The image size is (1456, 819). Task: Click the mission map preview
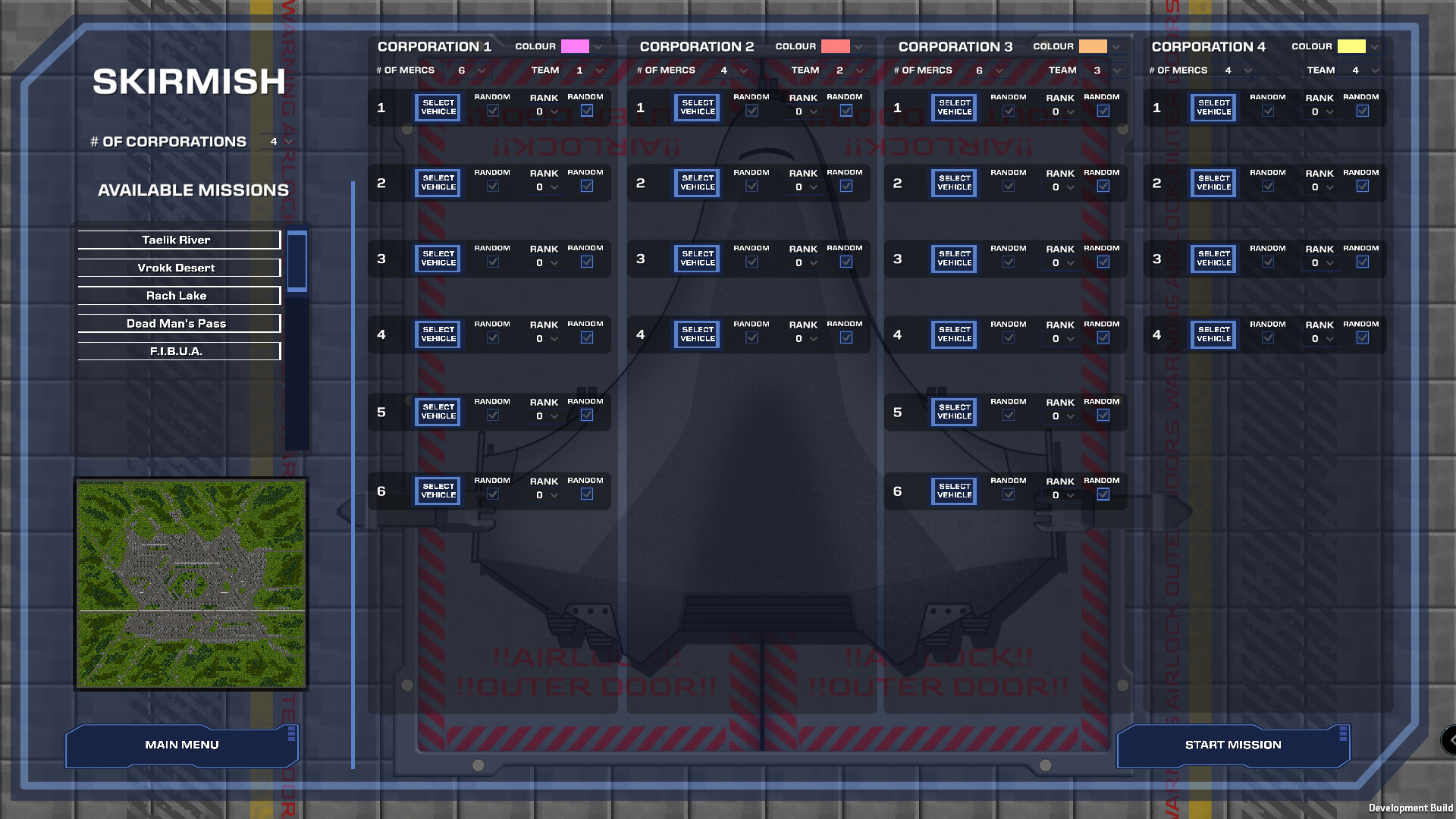pyautogui.click(x=190, y=584)
